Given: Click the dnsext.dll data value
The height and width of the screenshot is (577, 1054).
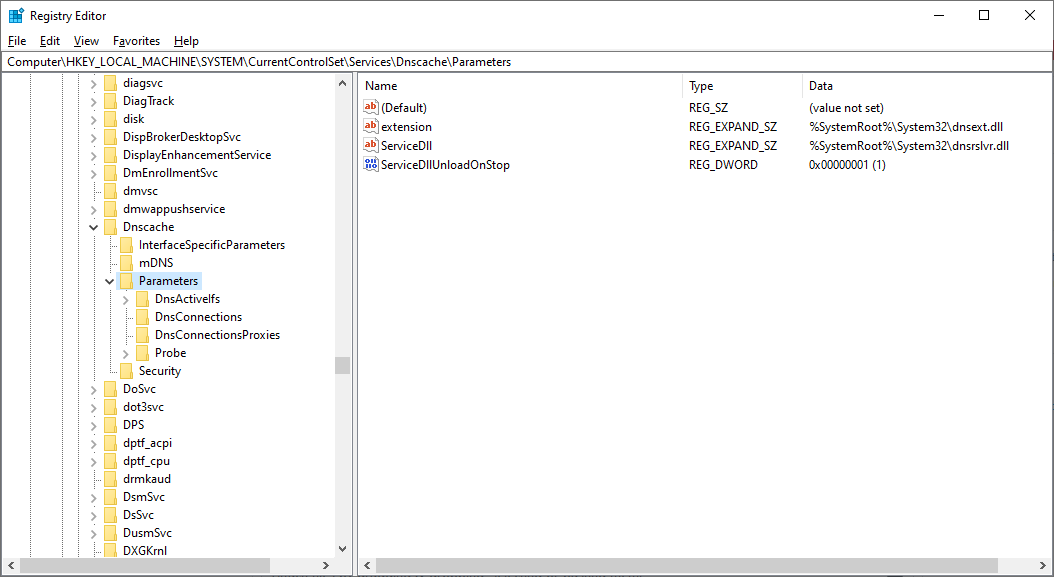Looking at the screenshot, I should tap(905, 126).
